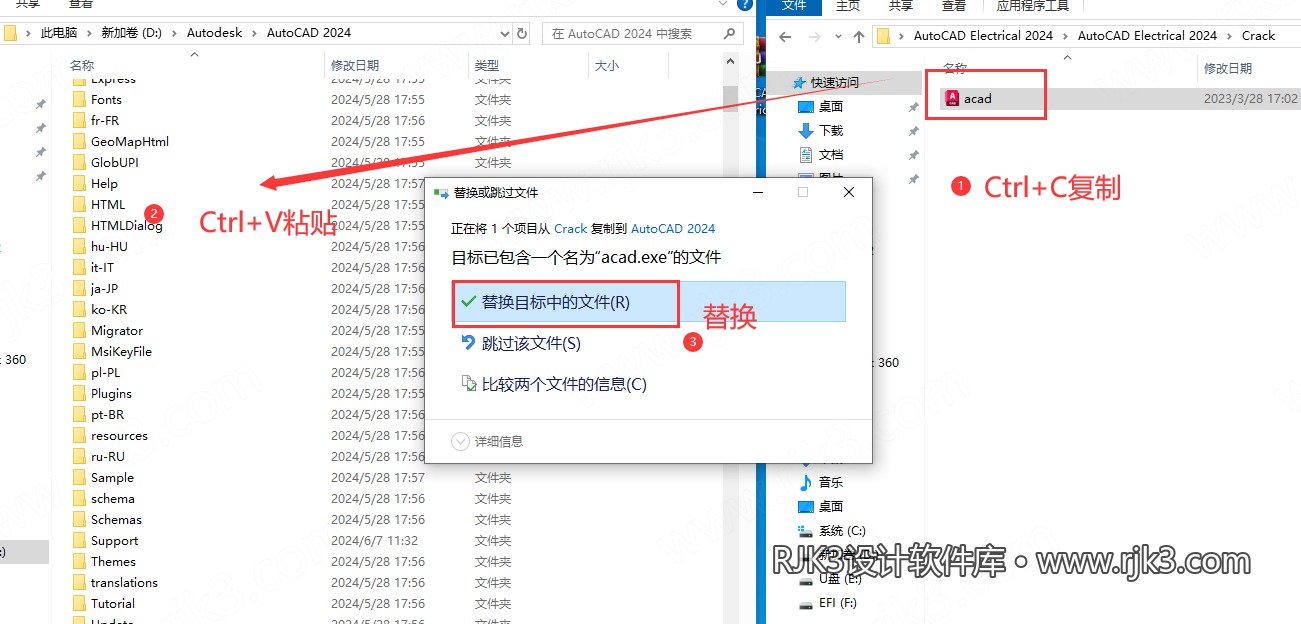Viewport: 1301px width, 624px height.
Task: Click the search magnifier icon
Action: [728, 33]
